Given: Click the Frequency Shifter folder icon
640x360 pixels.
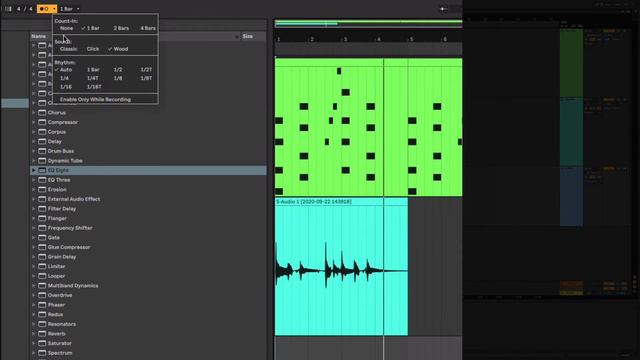Looking at the screenshot, I should 42,228.
